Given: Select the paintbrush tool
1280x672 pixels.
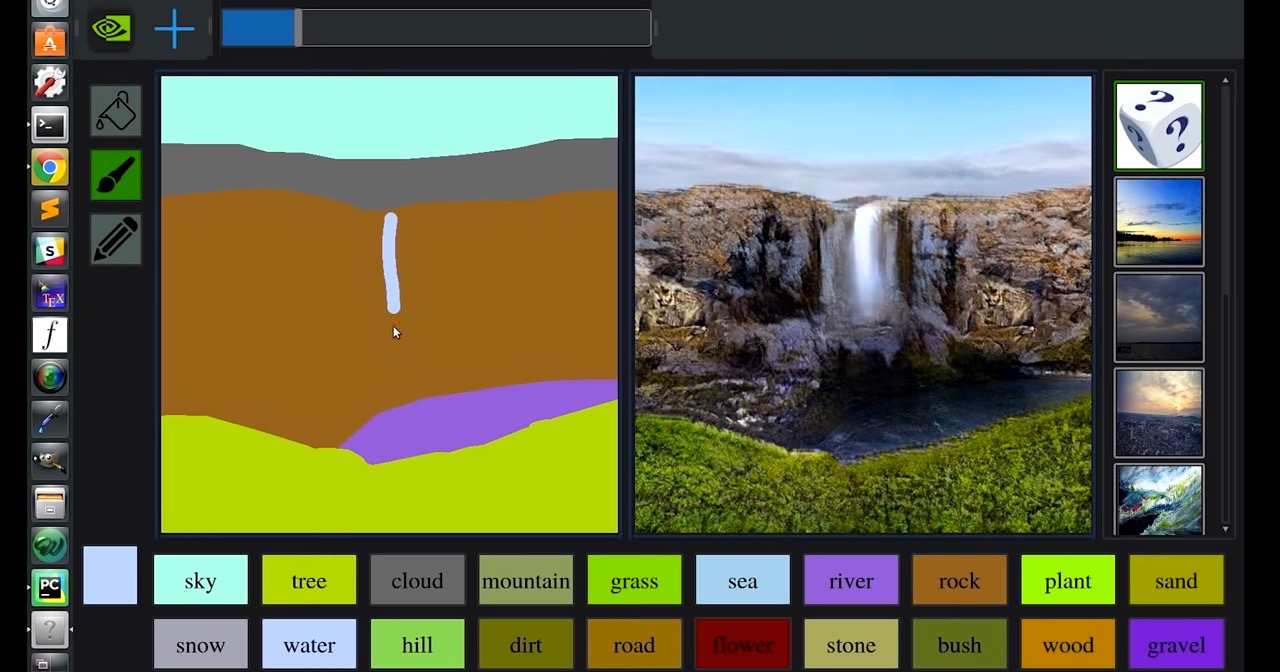Looking at the screenshot, I should tap(115, 175).
